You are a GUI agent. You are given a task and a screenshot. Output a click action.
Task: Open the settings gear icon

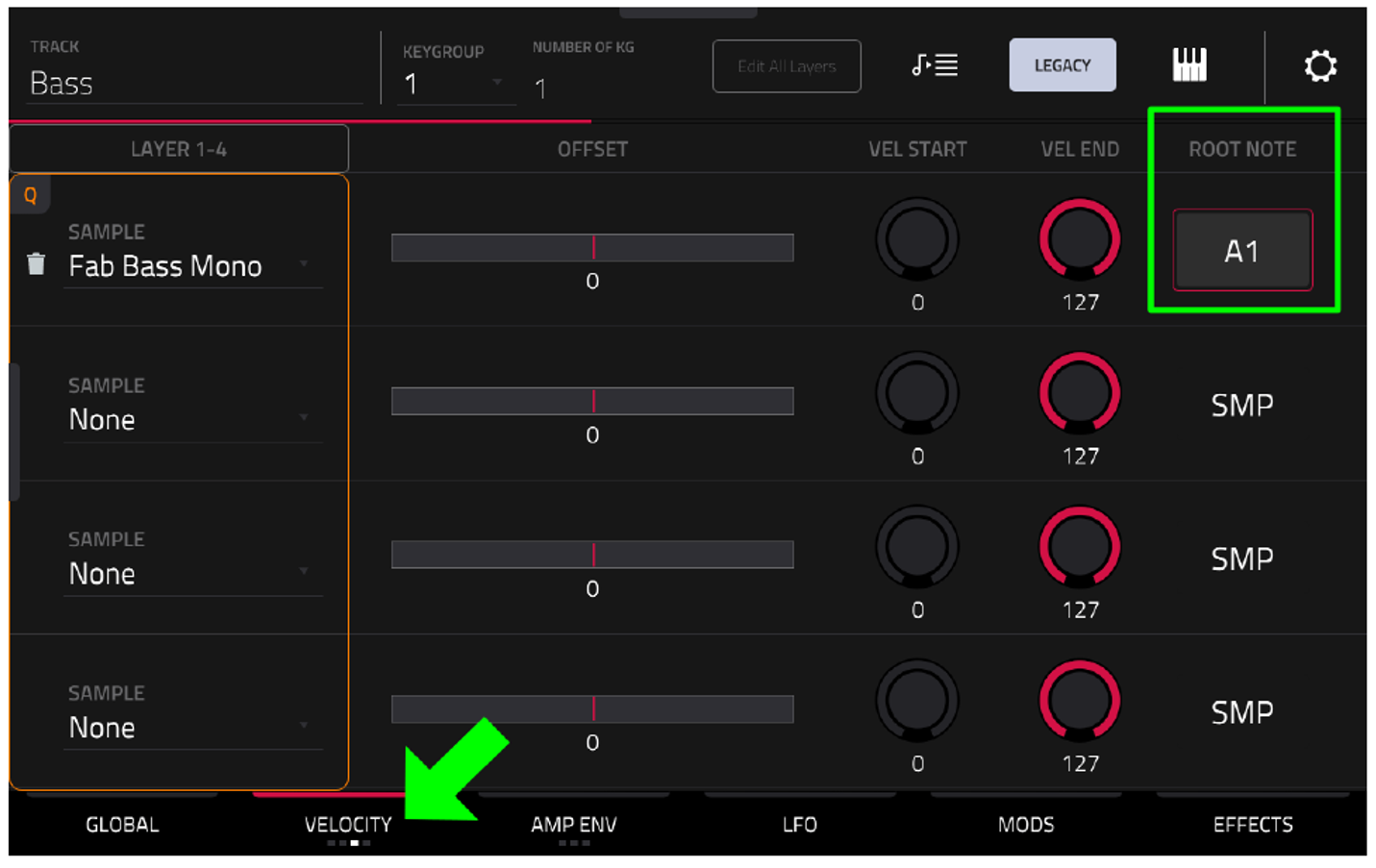point(1320,65)
